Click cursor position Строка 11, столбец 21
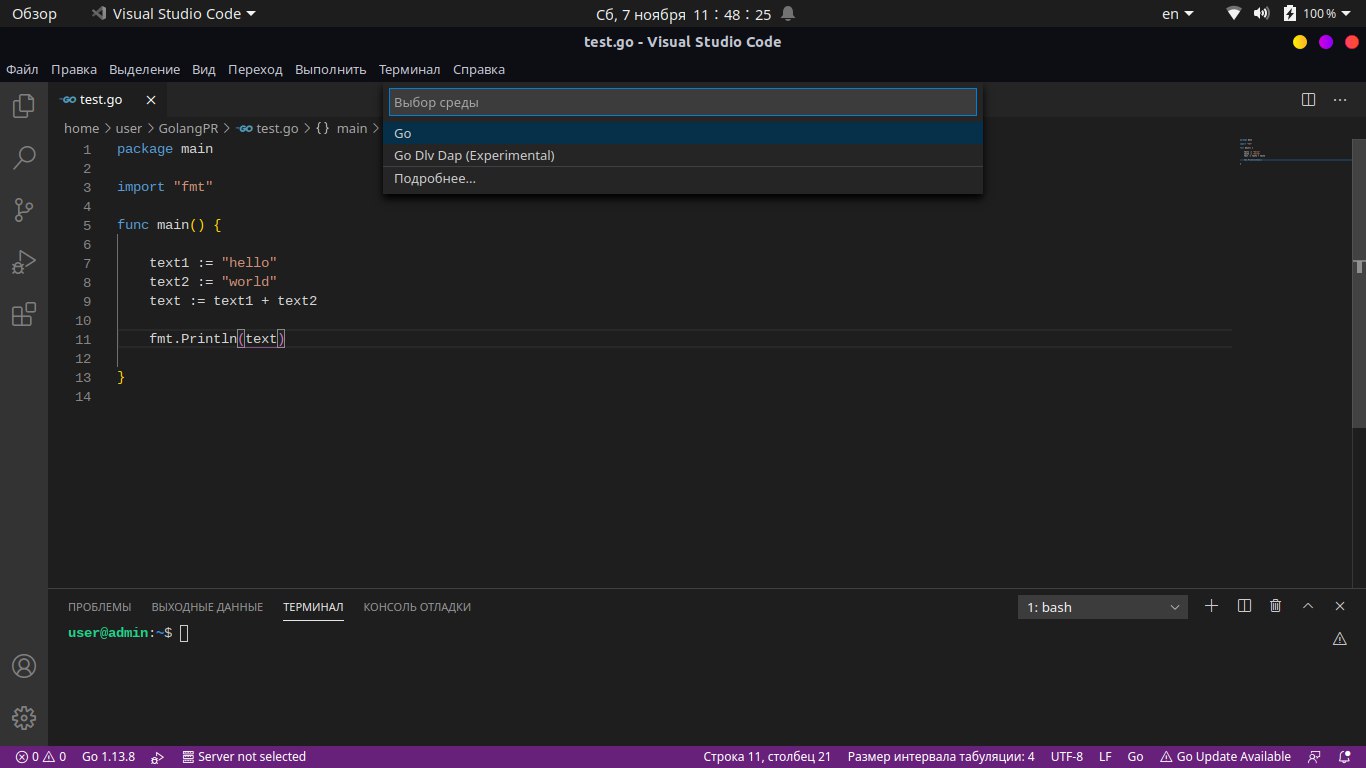 point(767,757)
